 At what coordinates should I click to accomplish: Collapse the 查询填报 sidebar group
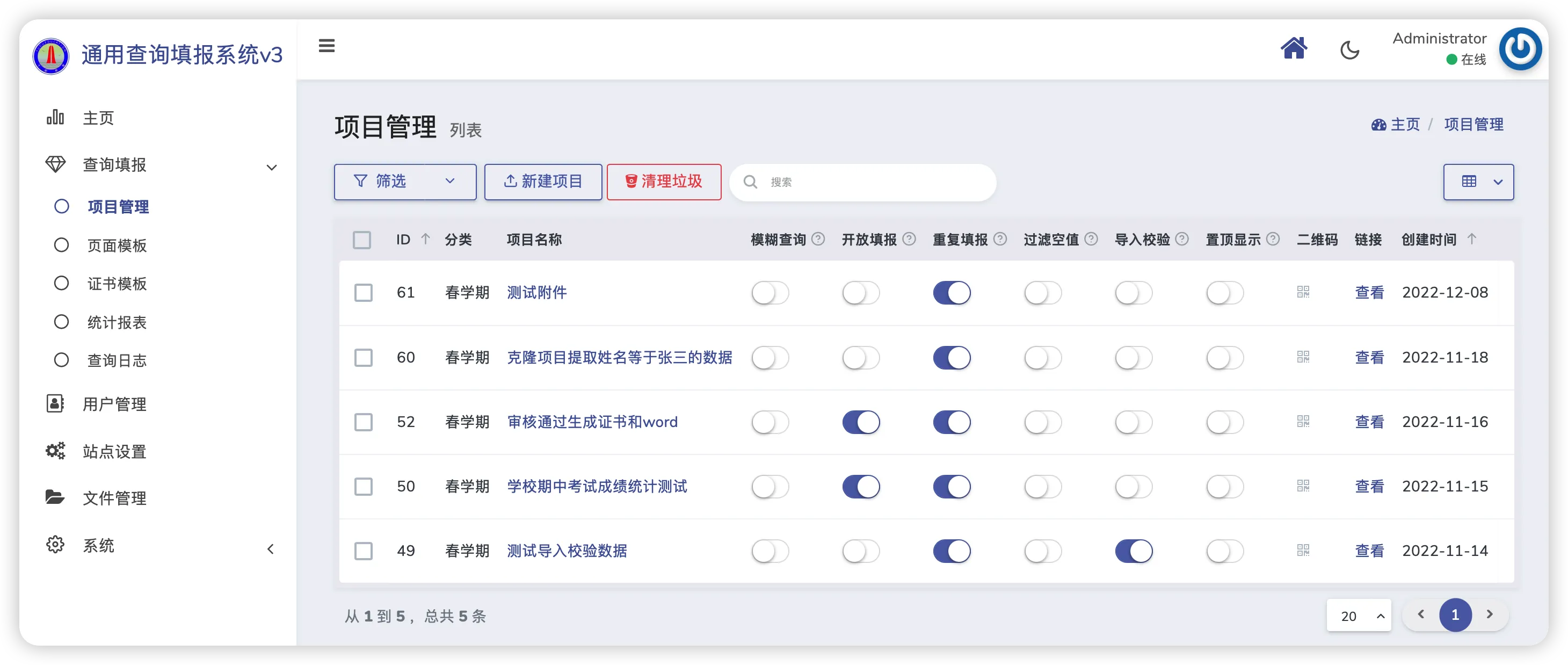click(272, 167)
